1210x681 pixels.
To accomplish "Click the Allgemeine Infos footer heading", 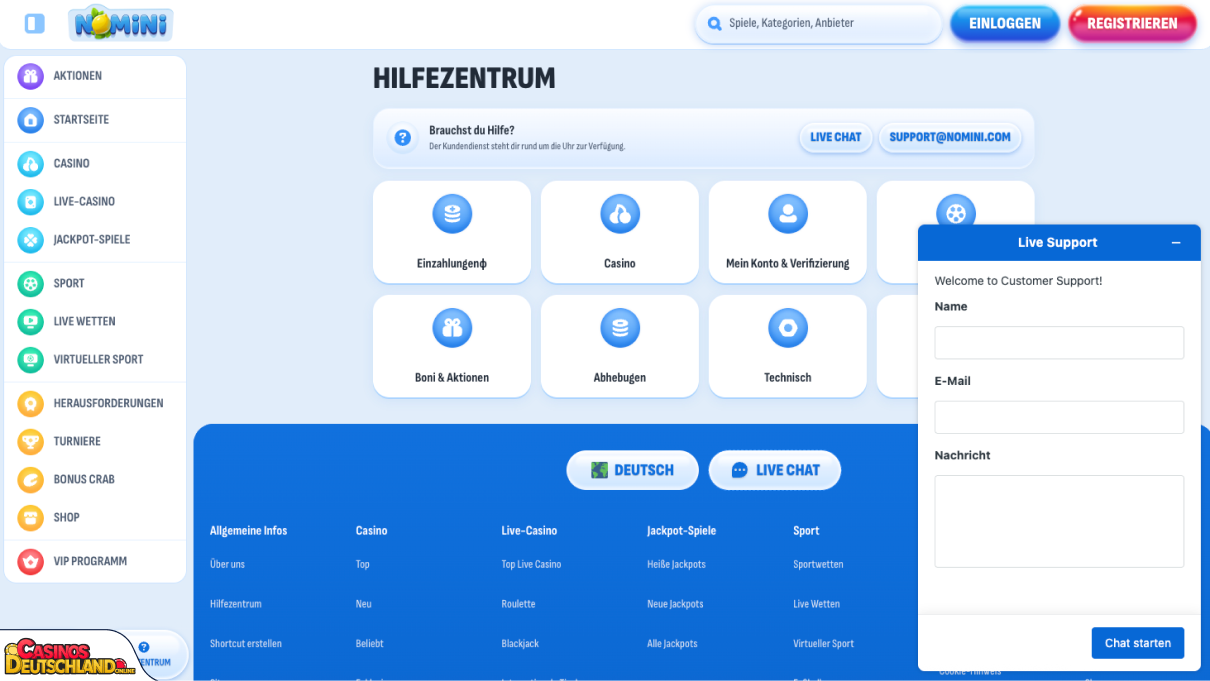I will pyautogui.click(x=248, y=531).
